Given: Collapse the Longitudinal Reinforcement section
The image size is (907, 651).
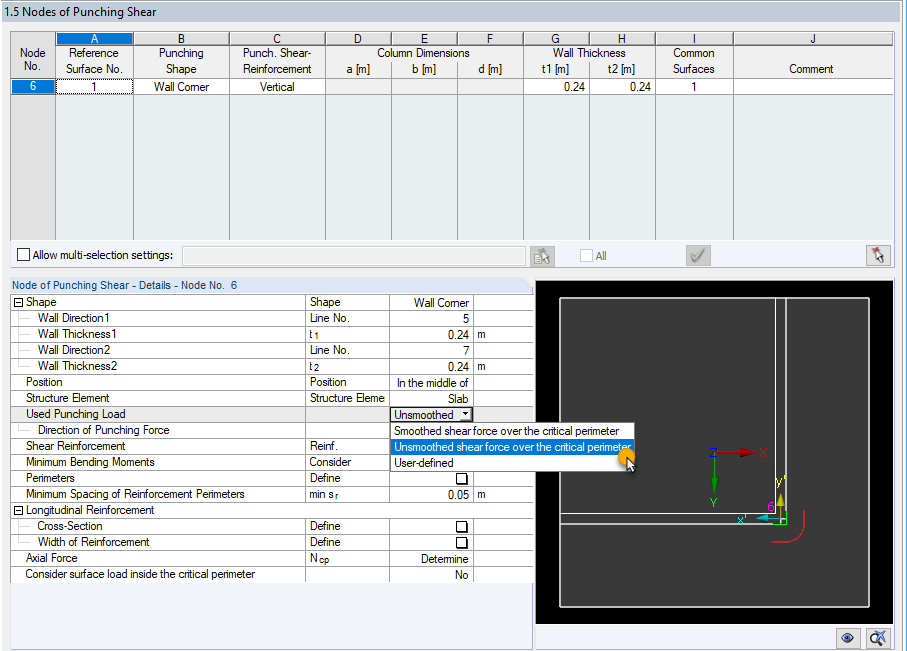Looking at the screenshot, I should pos(16,510).
